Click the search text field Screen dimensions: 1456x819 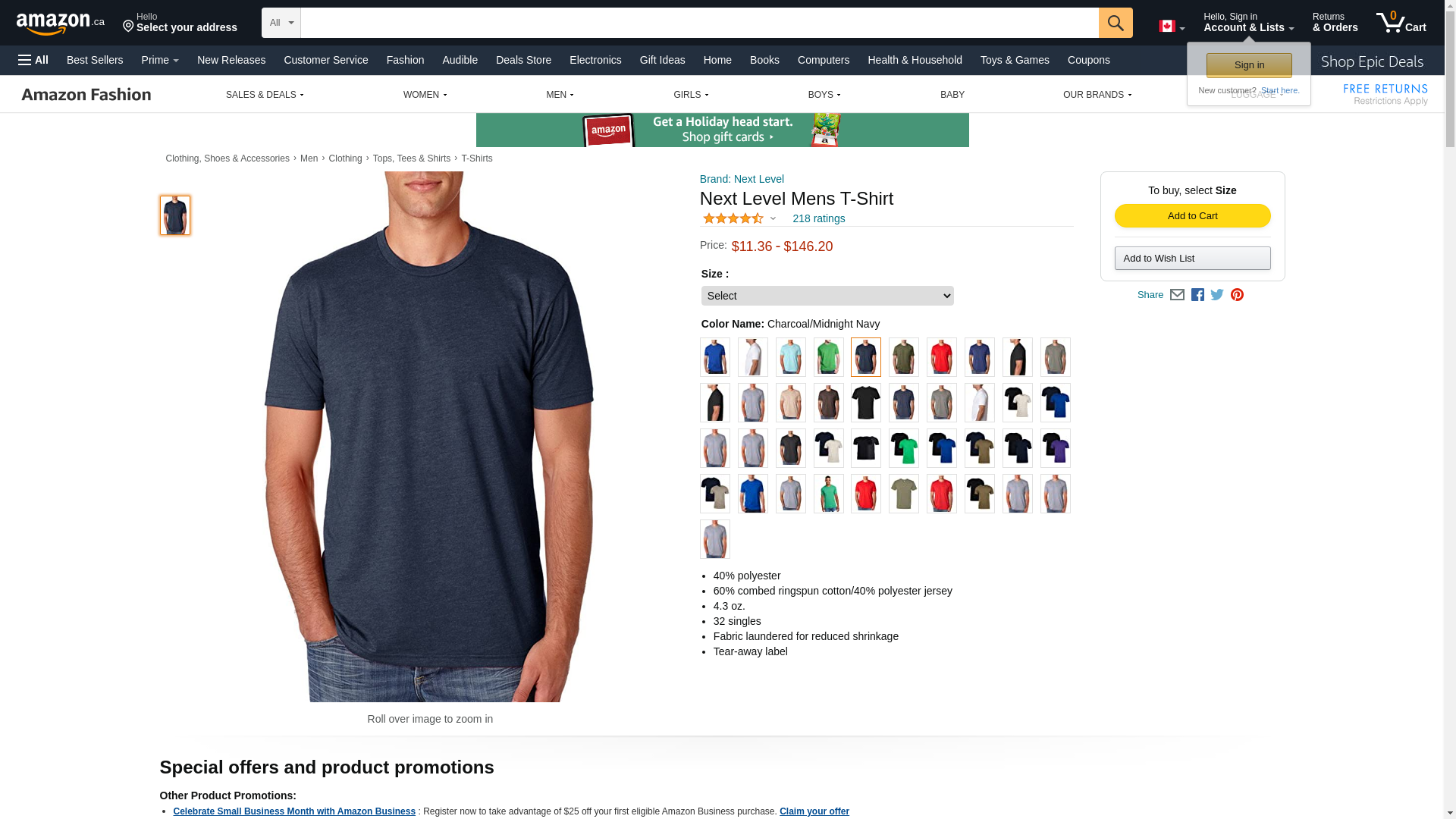[x=699, y=23]
